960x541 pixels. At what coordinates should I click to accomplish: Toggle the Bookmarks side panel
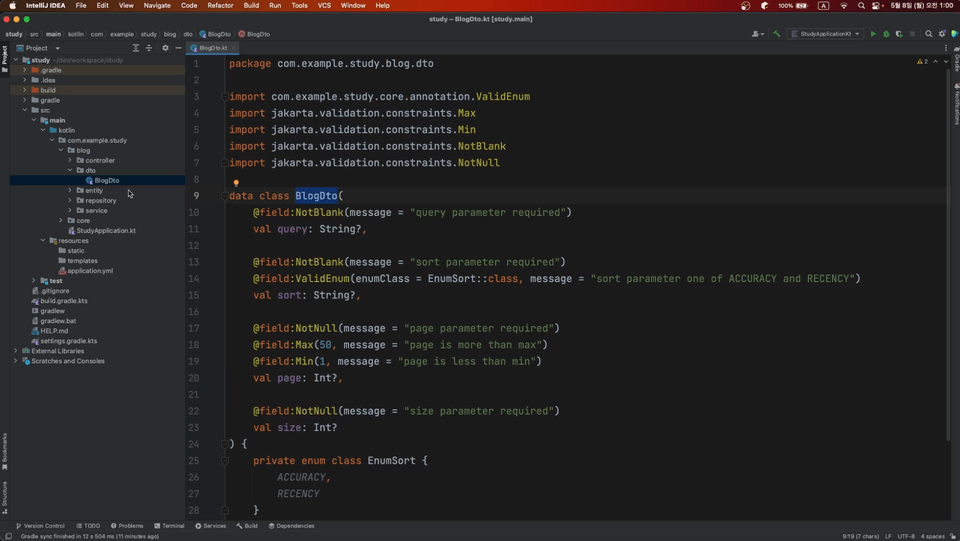pos(4,452)
